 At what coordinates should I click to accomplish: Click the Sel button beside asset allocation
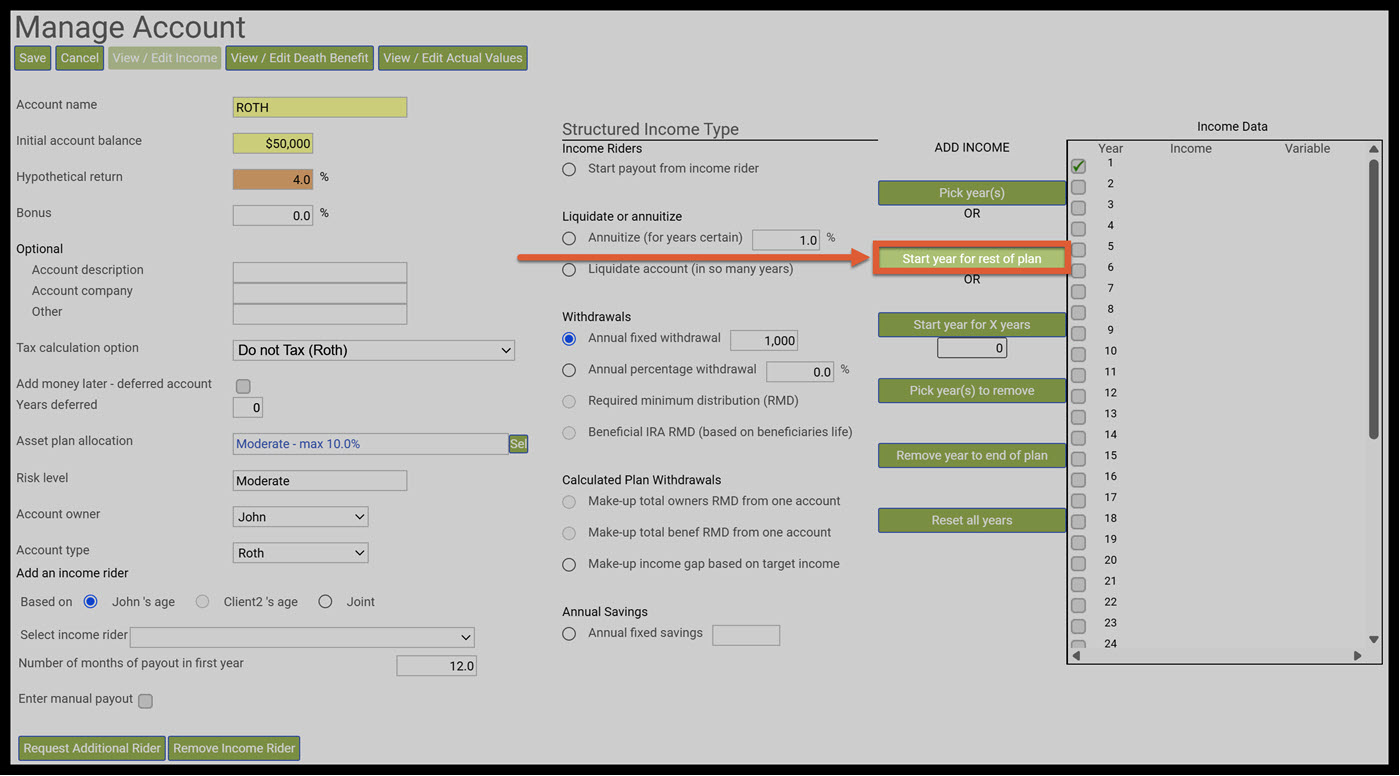(x=518, y=444)
